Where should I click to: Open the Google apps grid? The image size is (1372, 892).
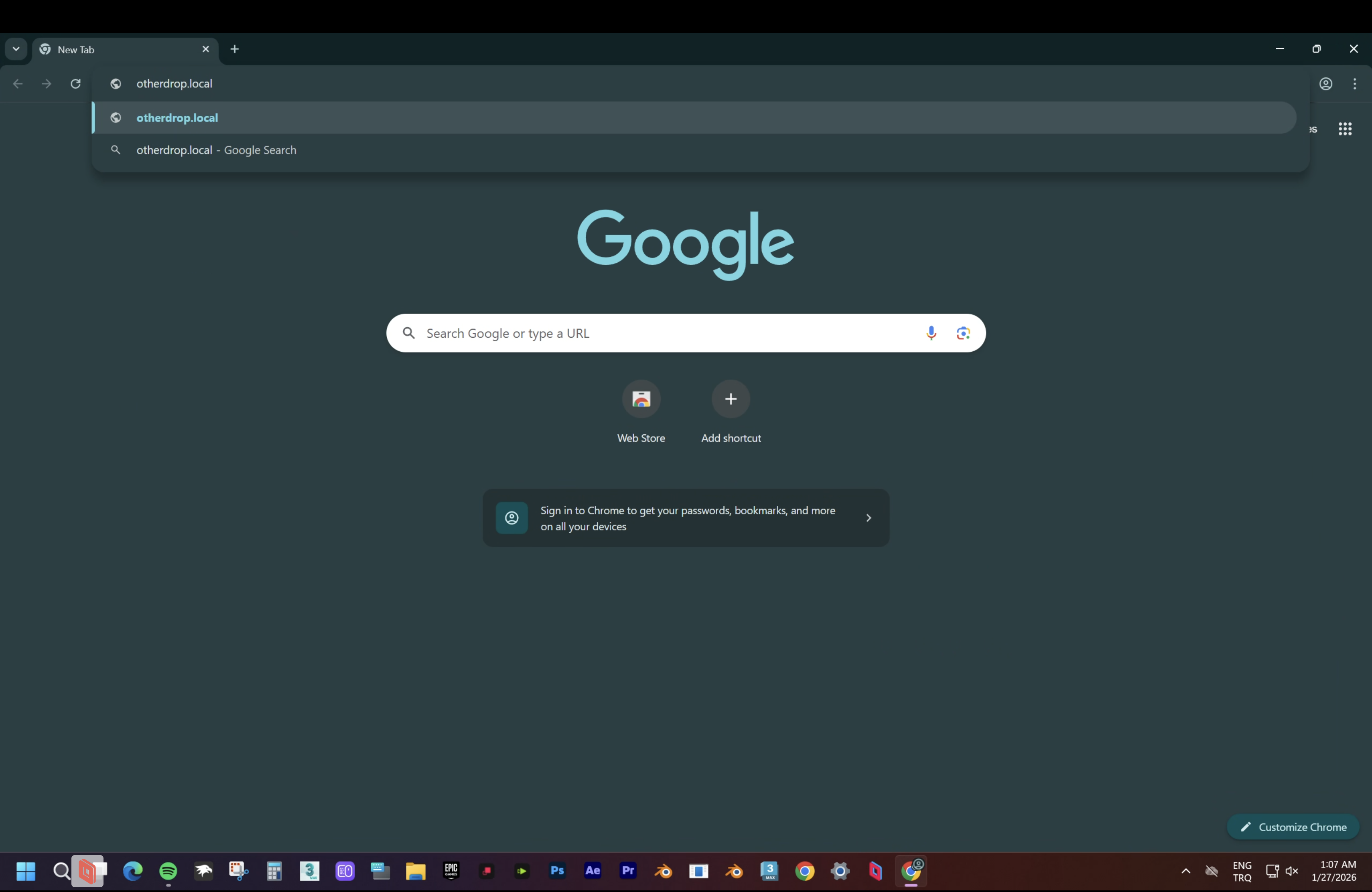click(1346, 128)
